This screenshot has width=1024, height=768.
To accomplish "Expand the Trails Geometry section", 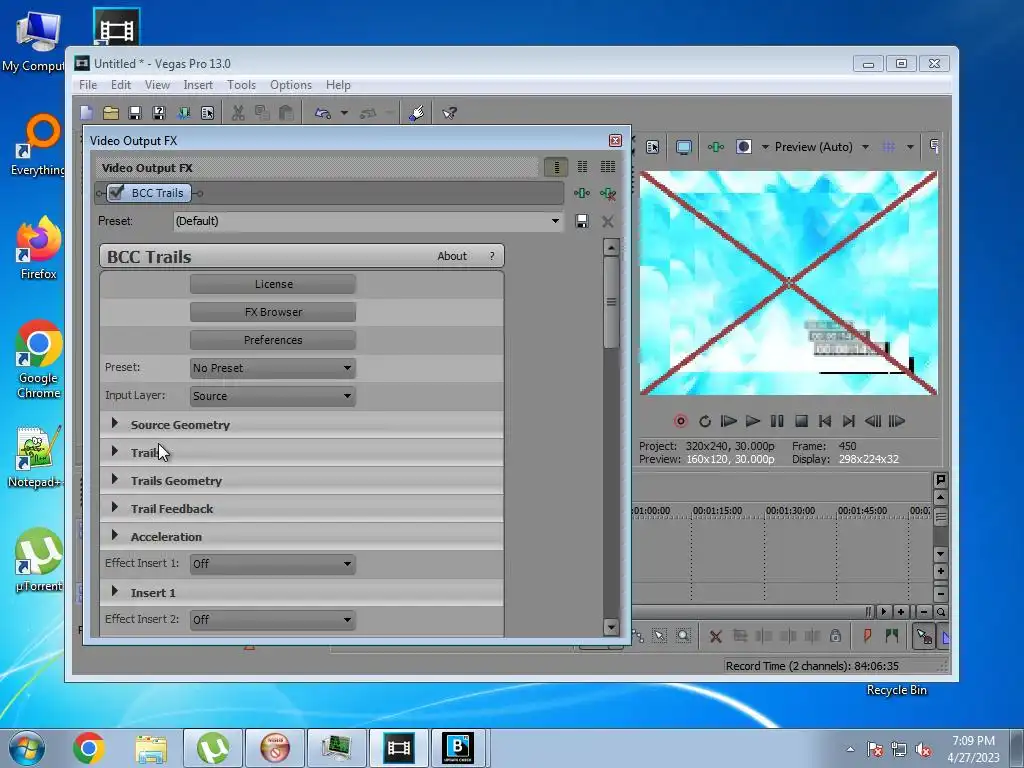I will pos(115,479).
